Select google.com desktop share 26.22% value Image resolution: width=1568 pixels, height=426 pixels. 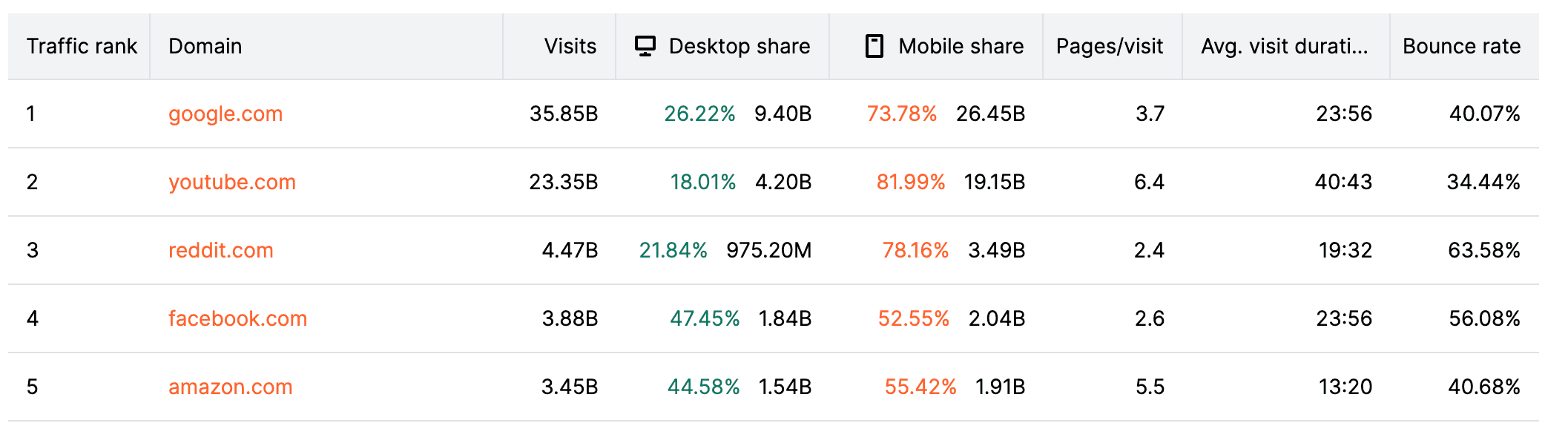pos(699,114)
